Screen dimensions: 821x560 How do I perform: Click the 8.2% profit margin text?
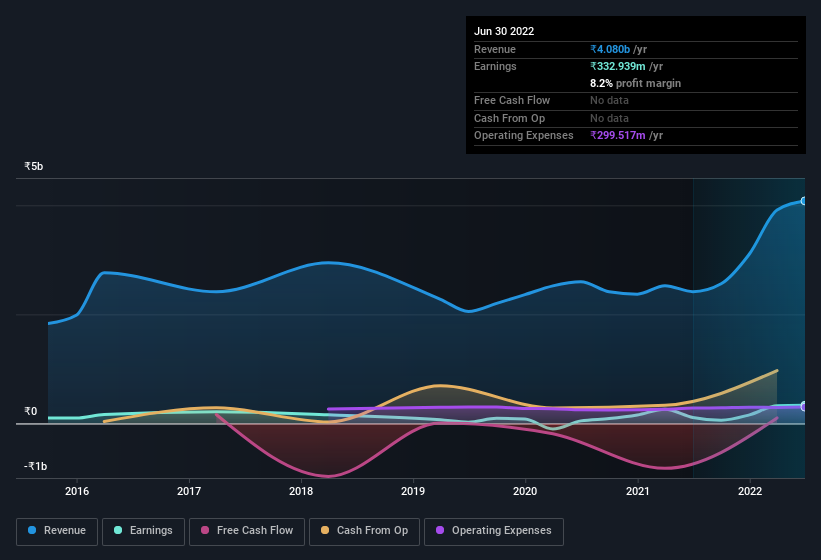(x=636, y=83)
